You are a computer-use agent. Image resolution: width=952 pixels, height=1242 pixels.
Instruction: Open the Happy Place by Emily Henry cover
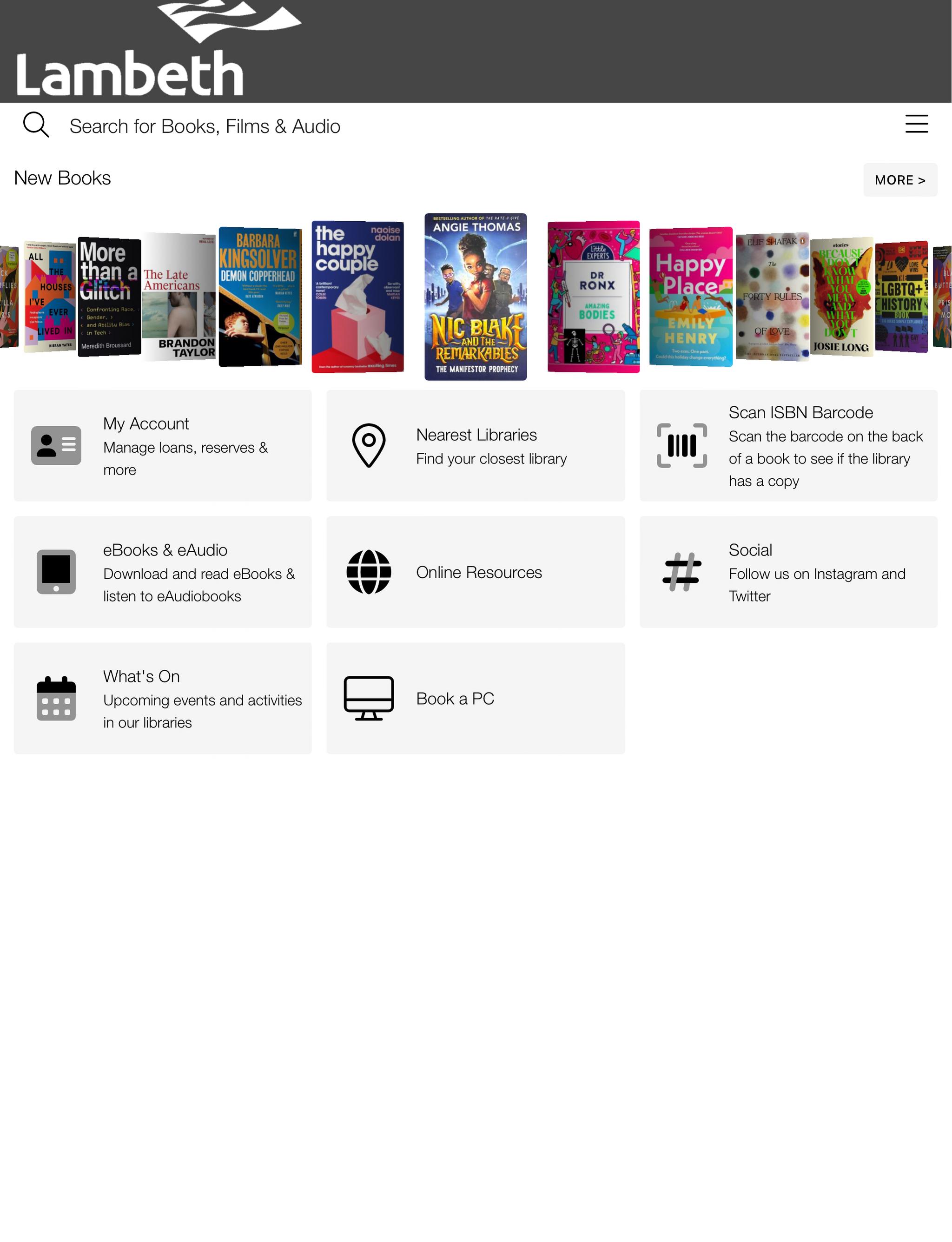coord(691,297)
